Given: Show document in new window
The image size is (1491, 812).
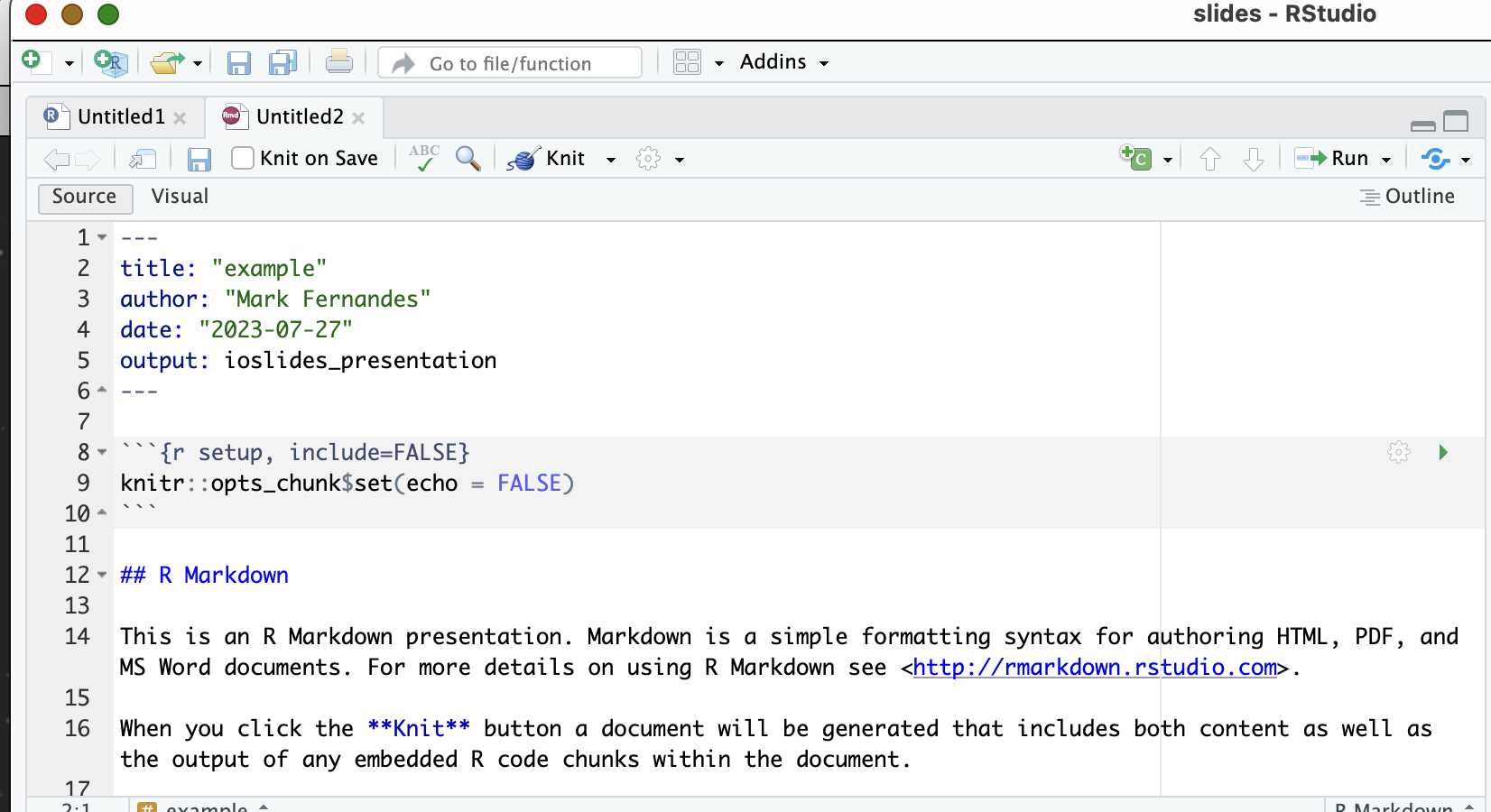Looking at the screenshot, I should (144, 160).
